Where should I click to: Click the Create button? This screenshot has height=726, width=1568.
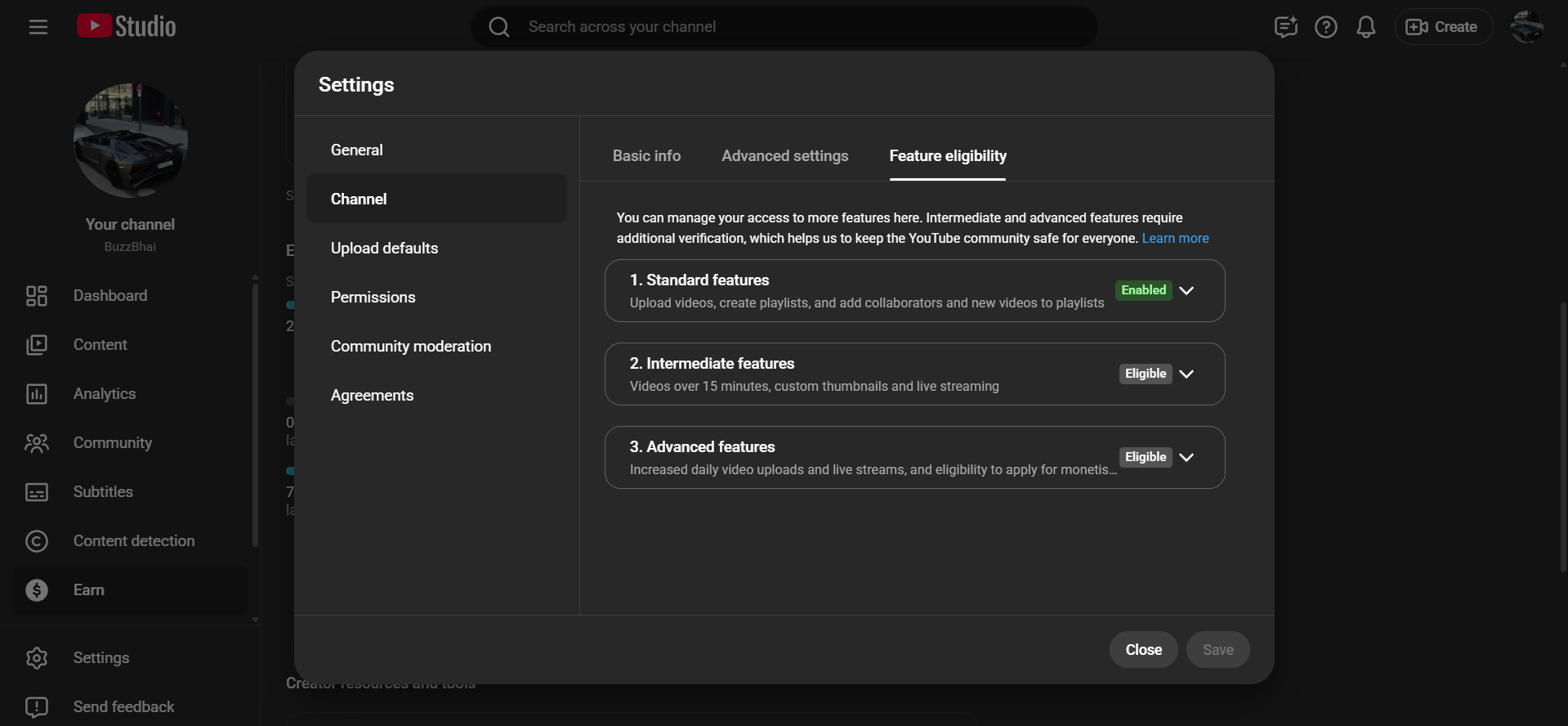coord(1442,27)
